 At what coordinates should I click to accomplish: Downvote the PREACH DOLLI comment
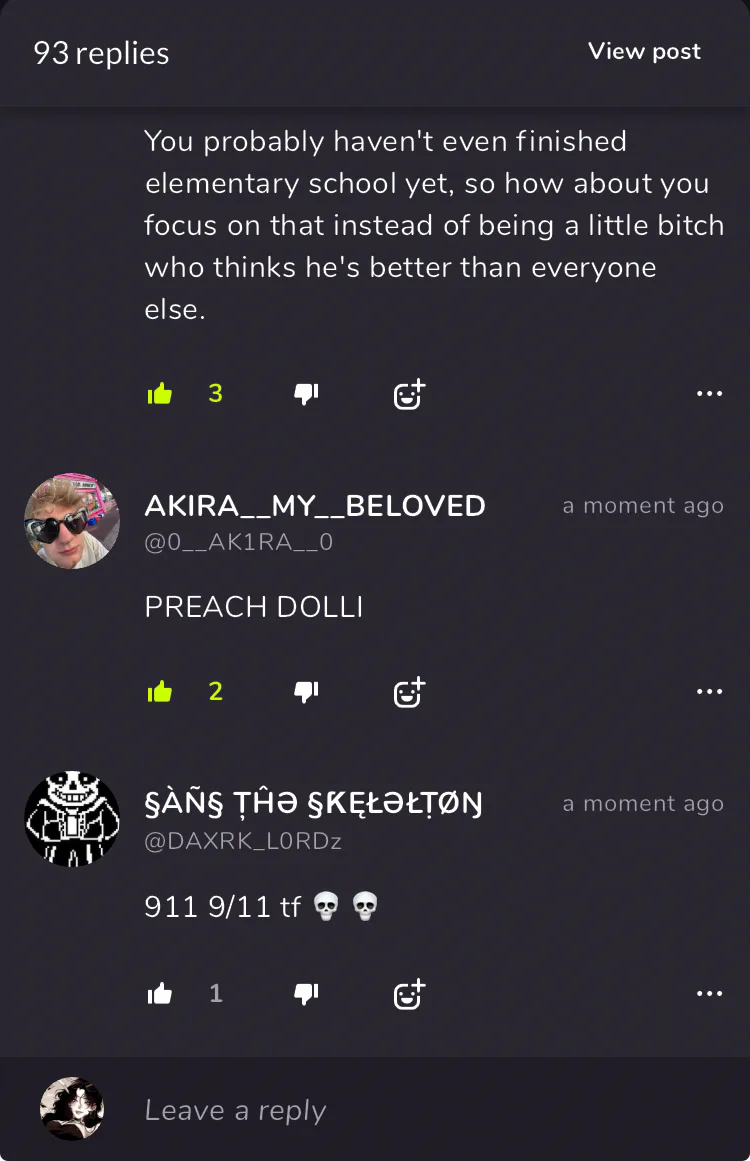tap(306, 692)
